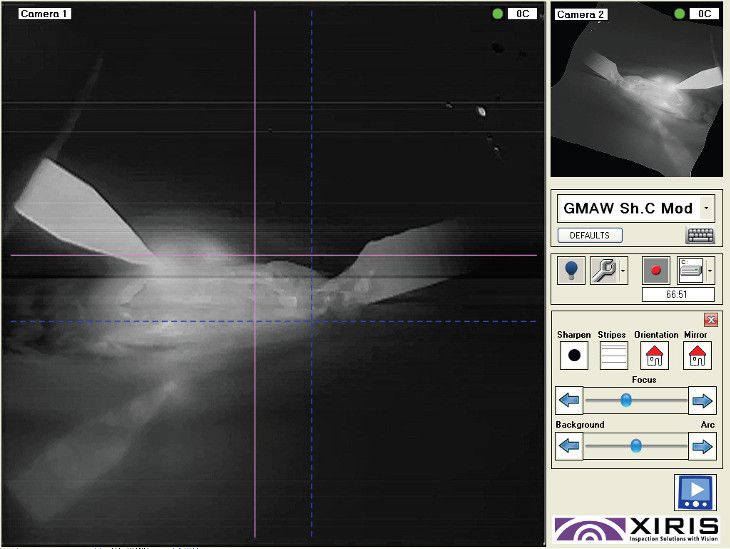This screenshot has height=549, width=730.
Task: Increase Arc with the right arrow
Action: tap(703, 446)
